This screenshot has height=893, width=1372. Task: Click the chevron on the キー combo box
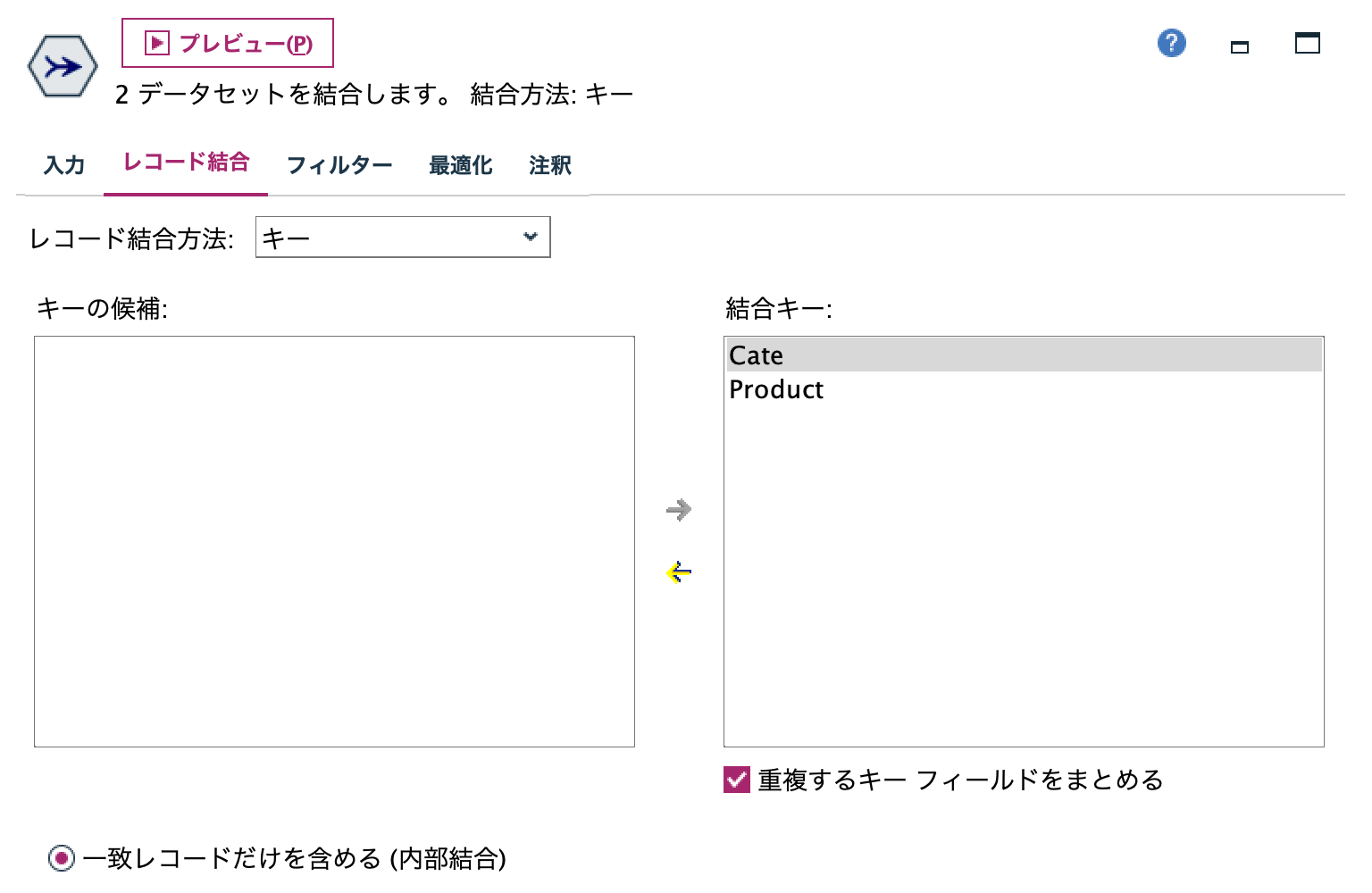point(530,237)
